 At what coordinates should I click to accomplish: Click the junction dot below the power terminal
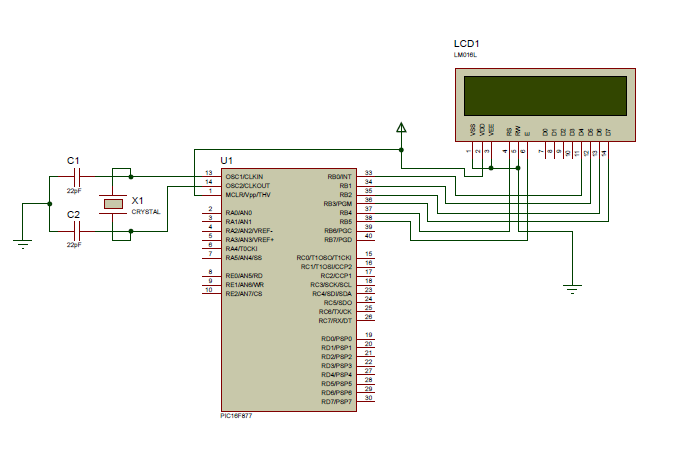[x=401, y=150]
